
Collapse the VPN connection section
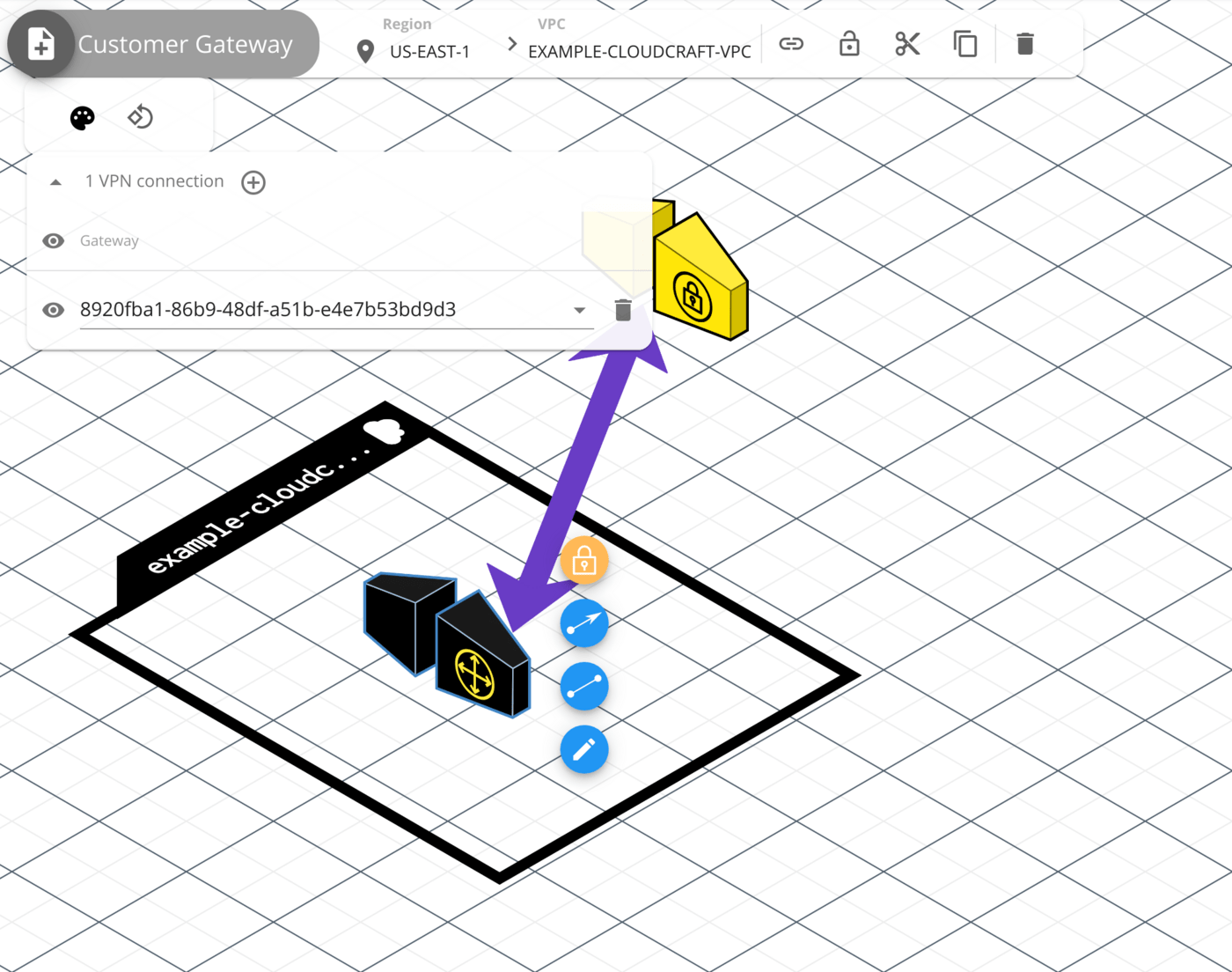point(55,182)
